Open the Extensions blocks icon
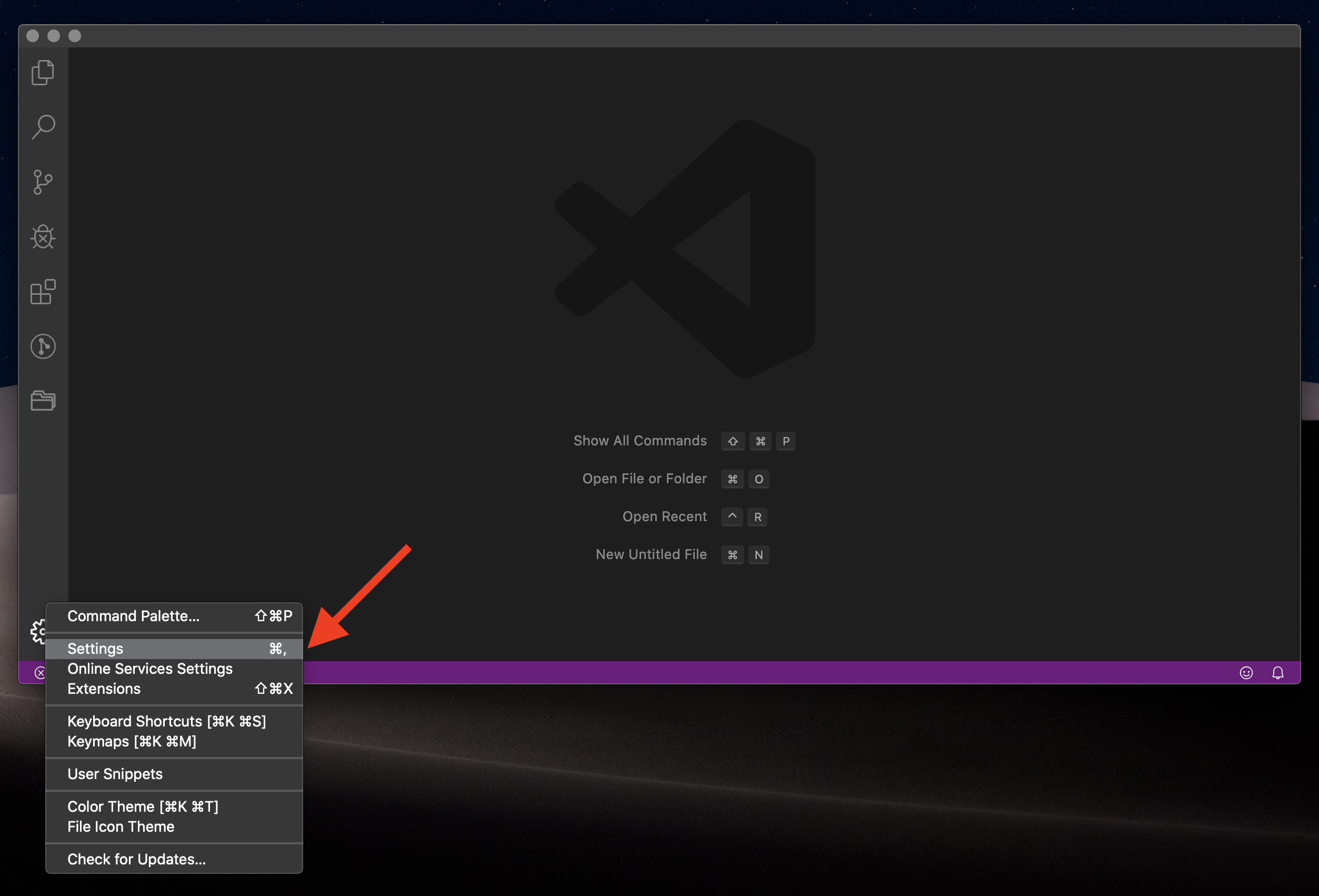This screenshot has height=896, width=1319. (x=43, y=292)
